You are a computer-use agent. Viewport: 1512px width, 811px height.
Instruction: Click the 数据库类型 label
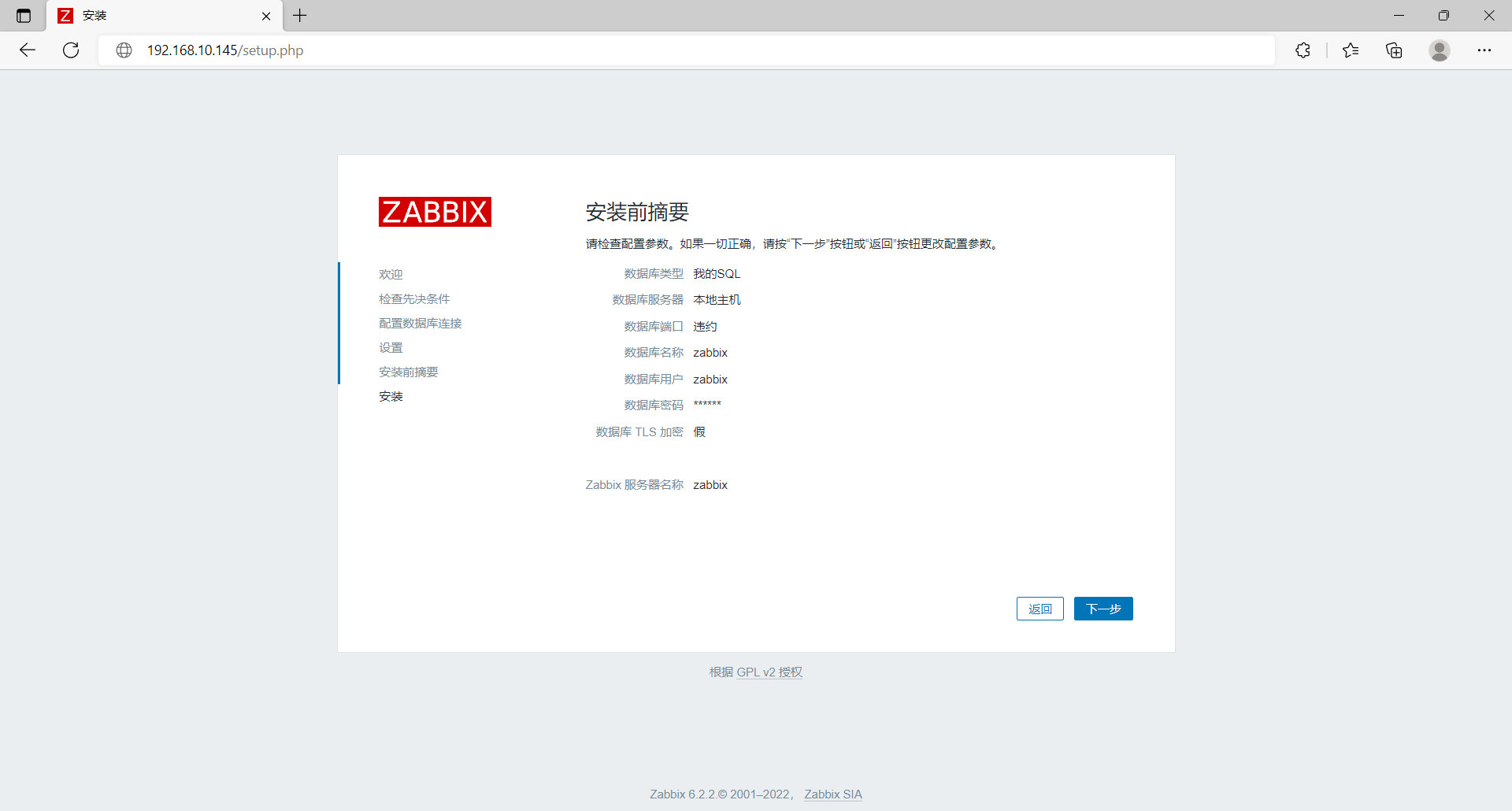(x=654, y=274)
